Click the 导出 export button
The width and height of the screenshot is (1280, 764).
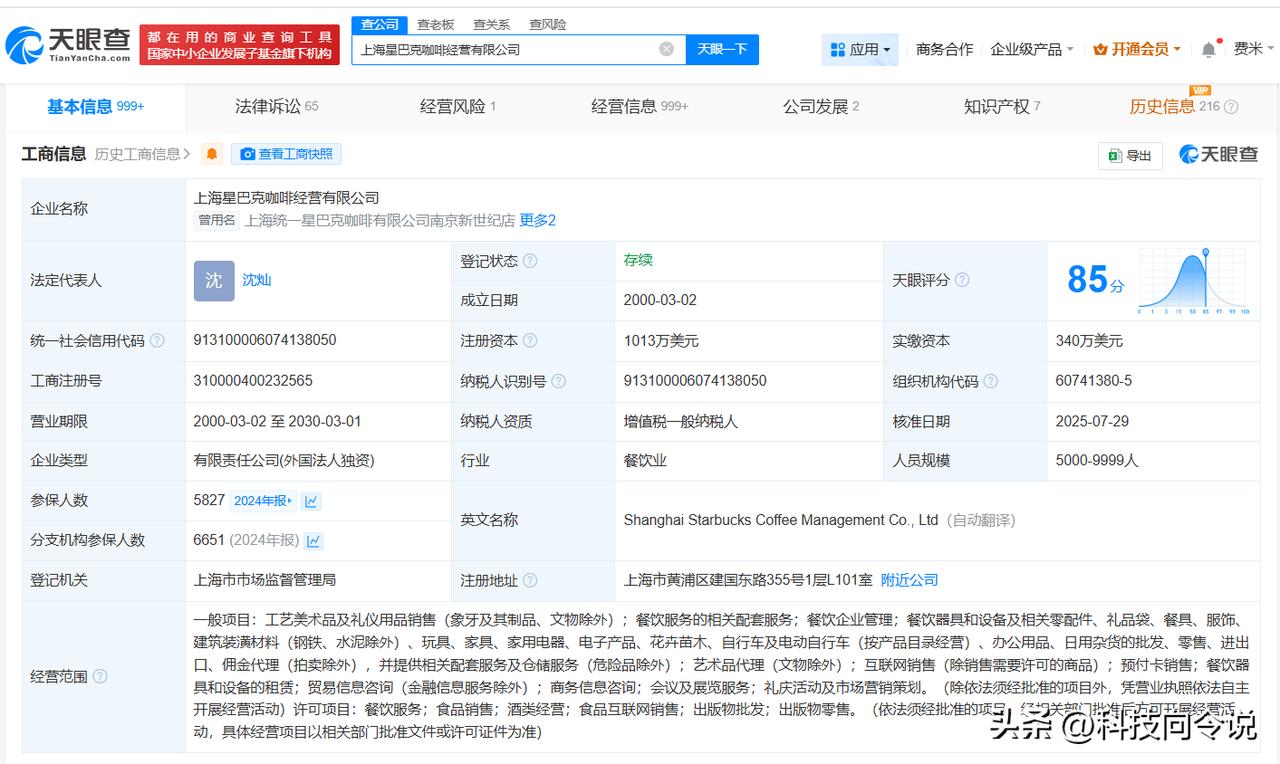(1130, 155)
